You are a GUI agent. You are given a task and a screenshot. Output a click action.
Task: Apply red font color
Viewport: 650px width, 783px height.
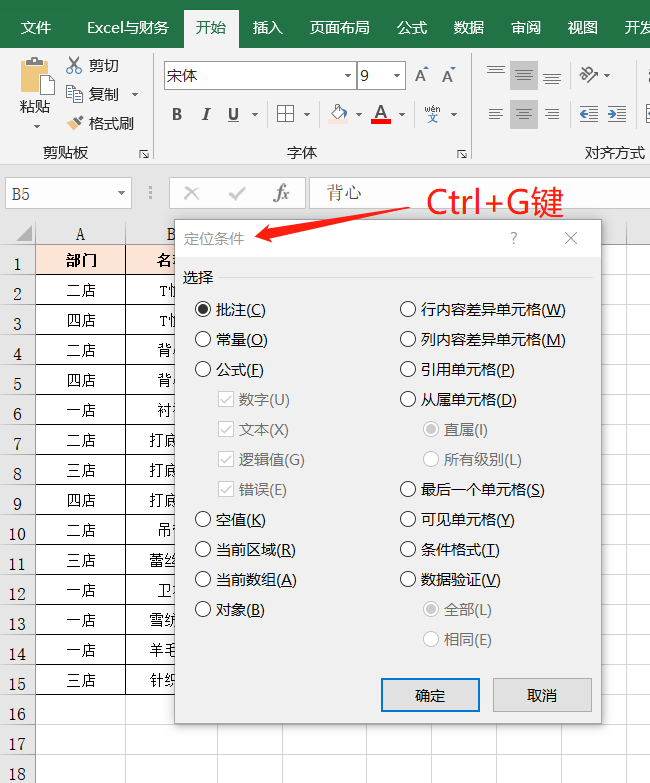[381, 114]
